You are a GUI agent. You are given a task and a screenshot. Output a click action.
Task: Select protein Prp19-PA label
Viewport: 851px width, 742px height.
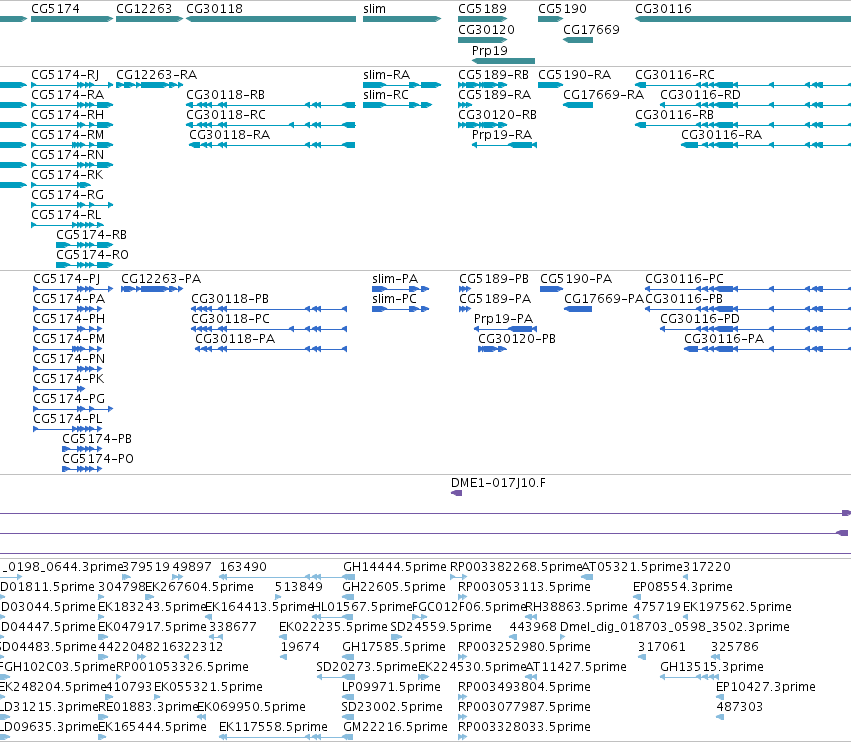pos(503,319)
